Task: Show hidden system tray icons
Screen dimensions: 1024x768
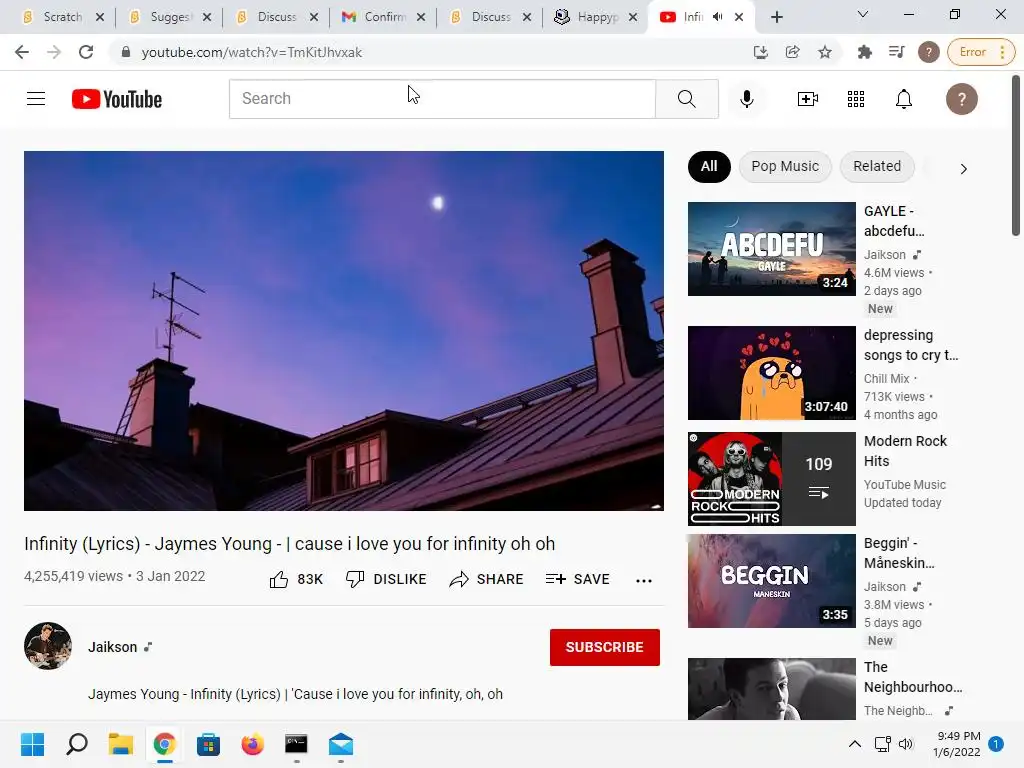Action: click(x=854, y=744)
